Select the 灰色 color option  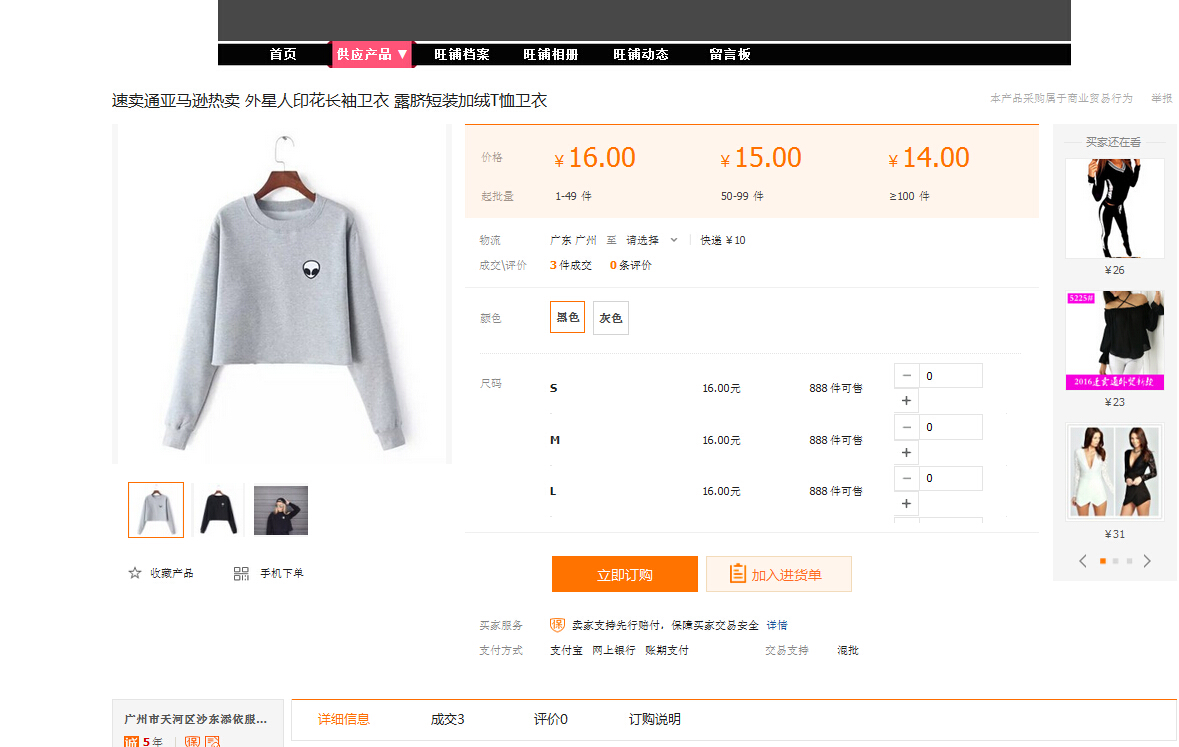pos(611,318)
